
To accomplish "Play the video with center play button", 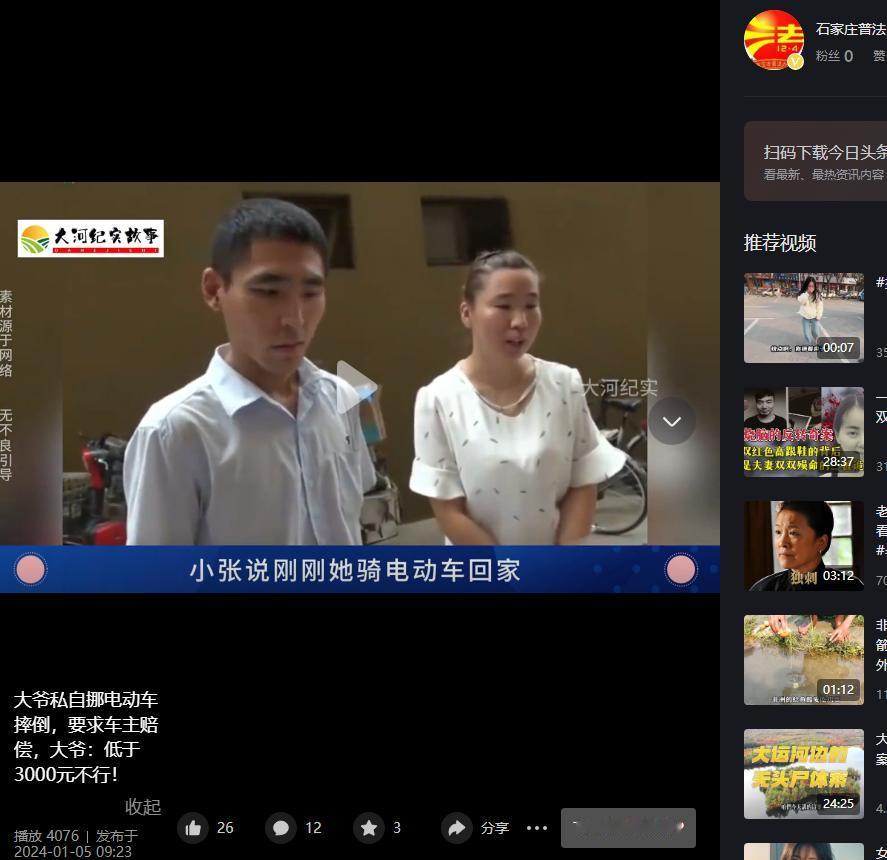I will [356, 387].
